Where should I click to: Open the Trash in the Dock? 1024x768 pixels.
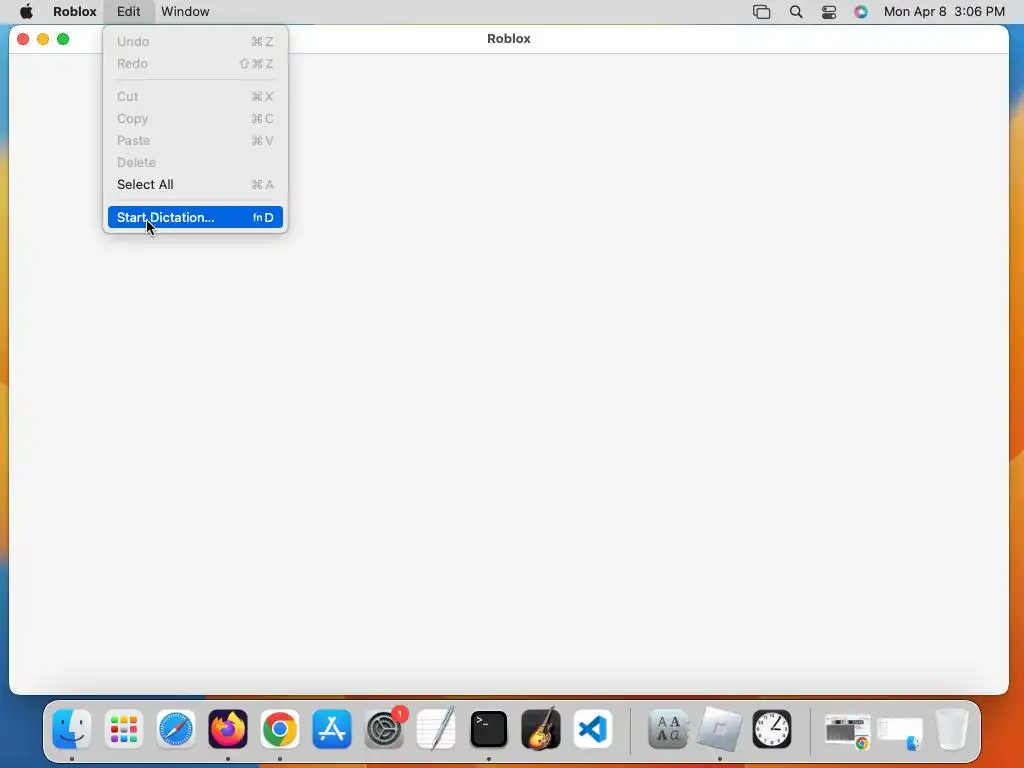(x=952, y=729)
